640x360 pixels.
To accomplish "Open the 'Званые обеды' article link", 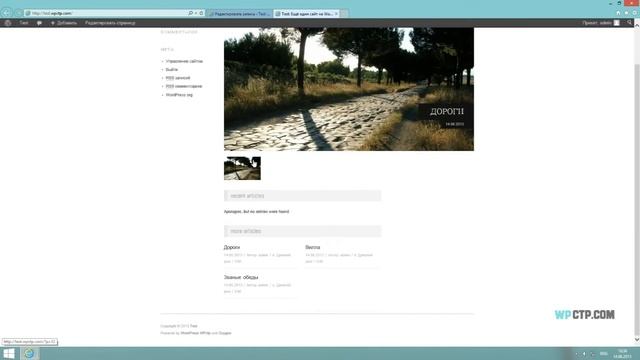I will coord(241,277).
